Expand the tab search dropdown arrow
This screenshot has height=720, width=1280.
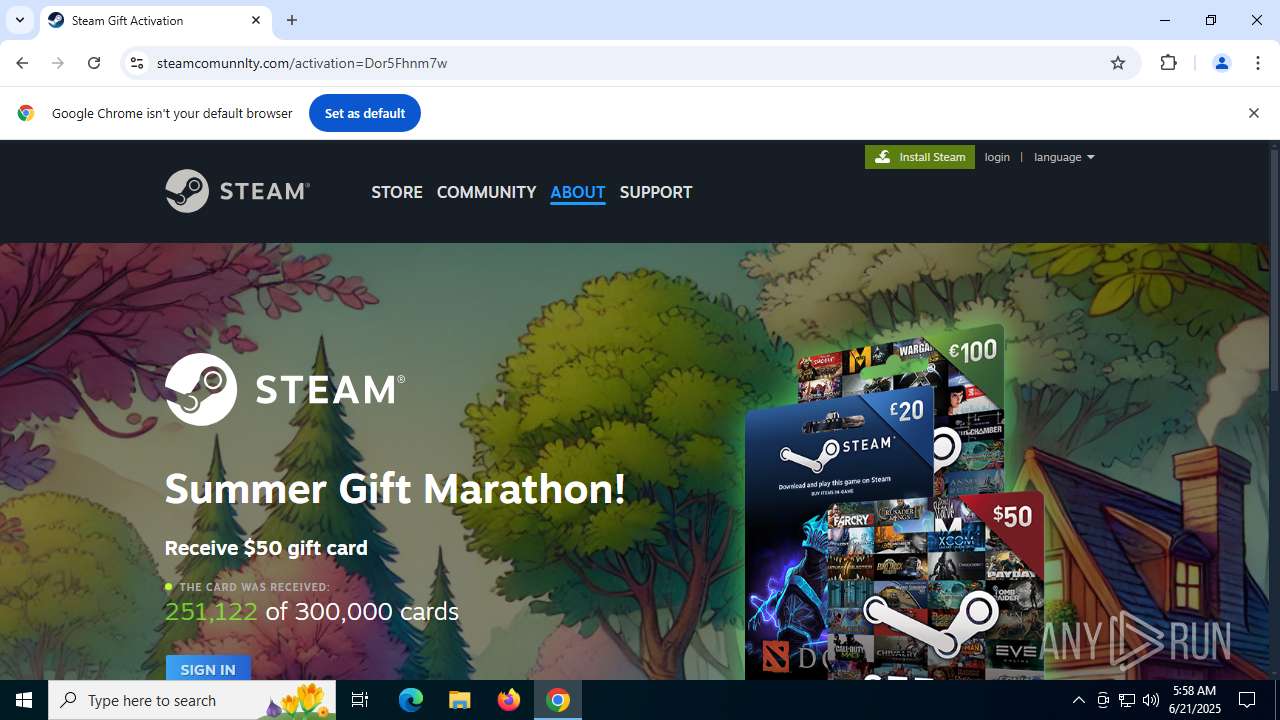click(19, 20)
